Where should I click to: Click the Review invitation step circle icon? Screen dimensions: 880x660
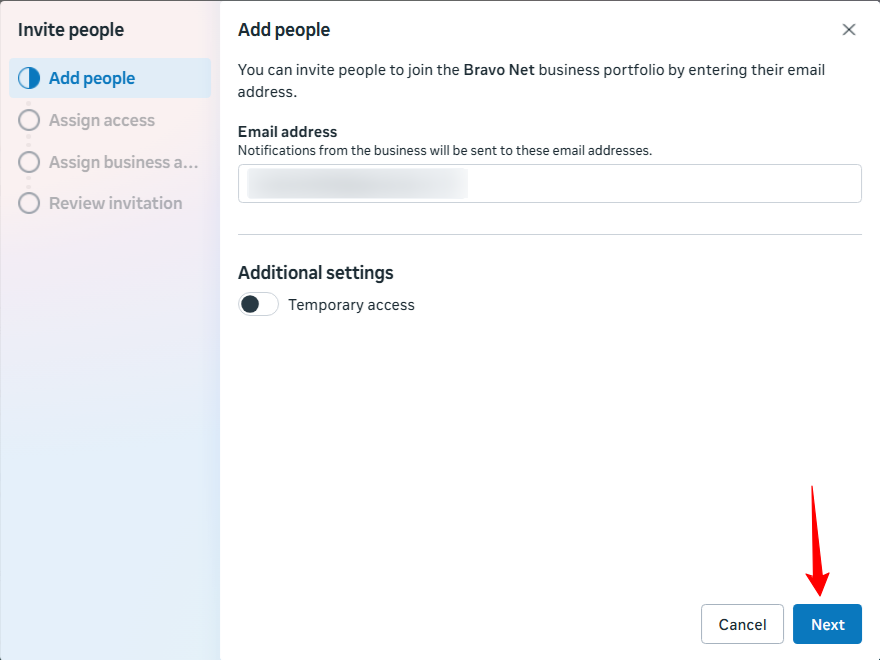(29, 203)
